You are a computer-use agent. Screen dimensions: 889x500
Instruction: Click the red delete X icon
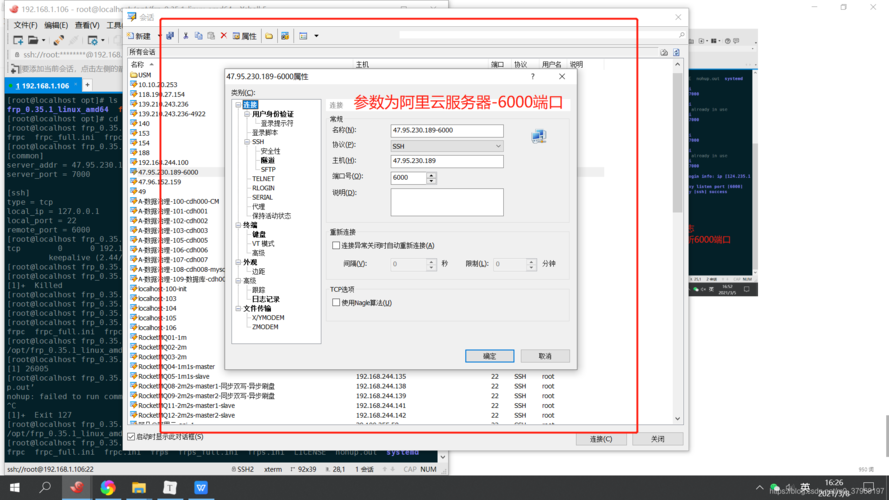click(x=223, y=36)
